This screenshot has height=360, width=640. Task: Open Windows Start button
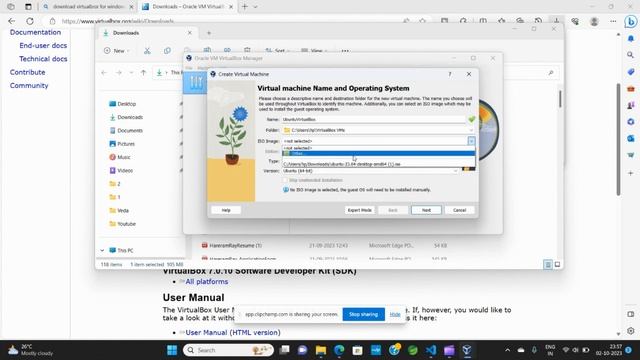coord(172,350)
